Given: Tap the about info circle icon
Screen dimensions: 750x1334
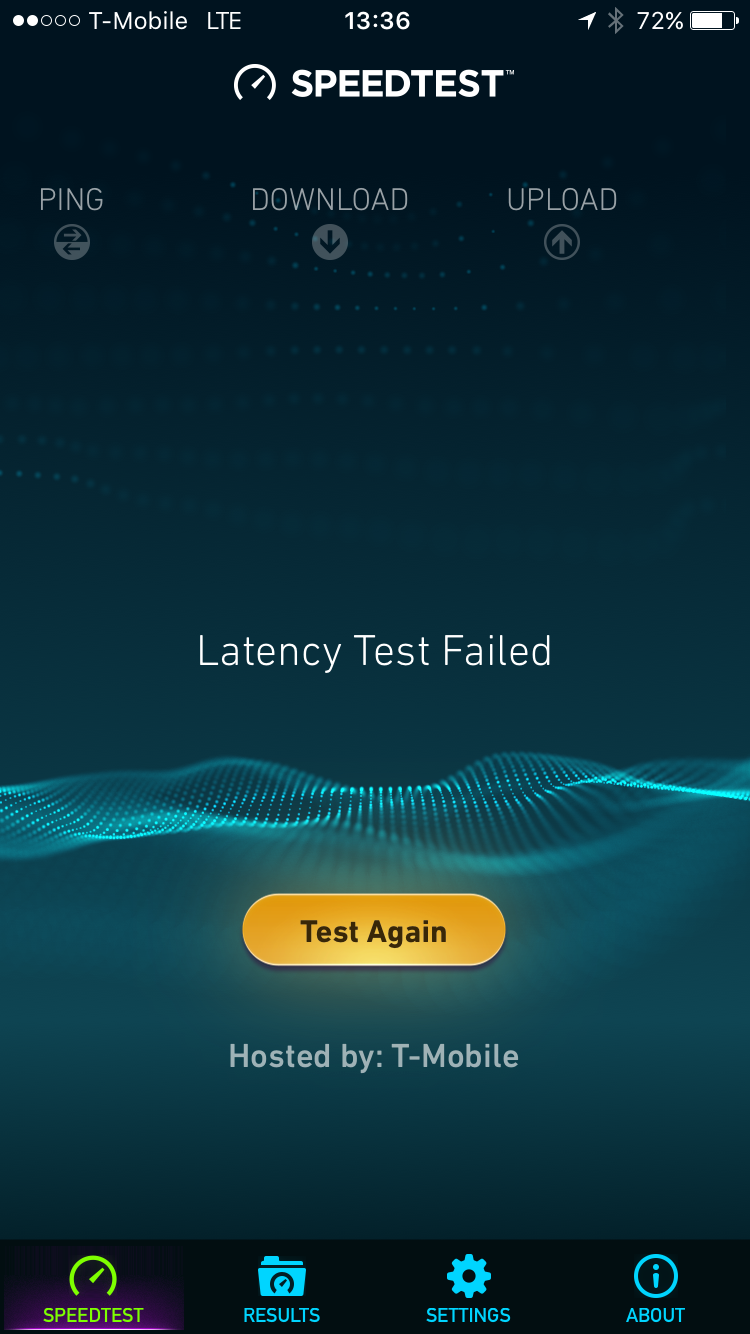Looking at the screenshot, I should (x=656, y=1276).
